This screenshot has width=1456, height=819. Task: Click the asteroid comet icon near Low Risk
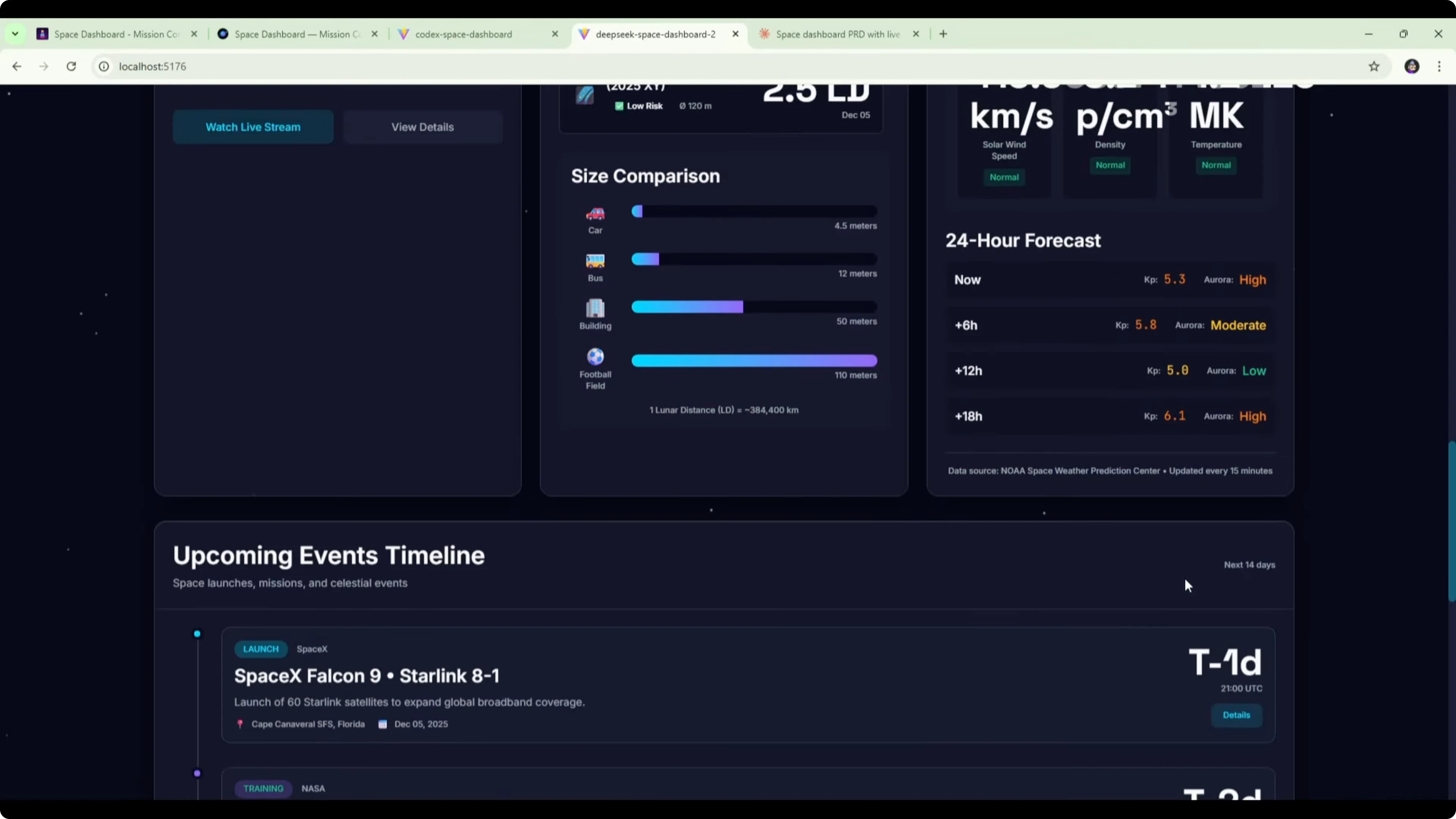(584, 95)
